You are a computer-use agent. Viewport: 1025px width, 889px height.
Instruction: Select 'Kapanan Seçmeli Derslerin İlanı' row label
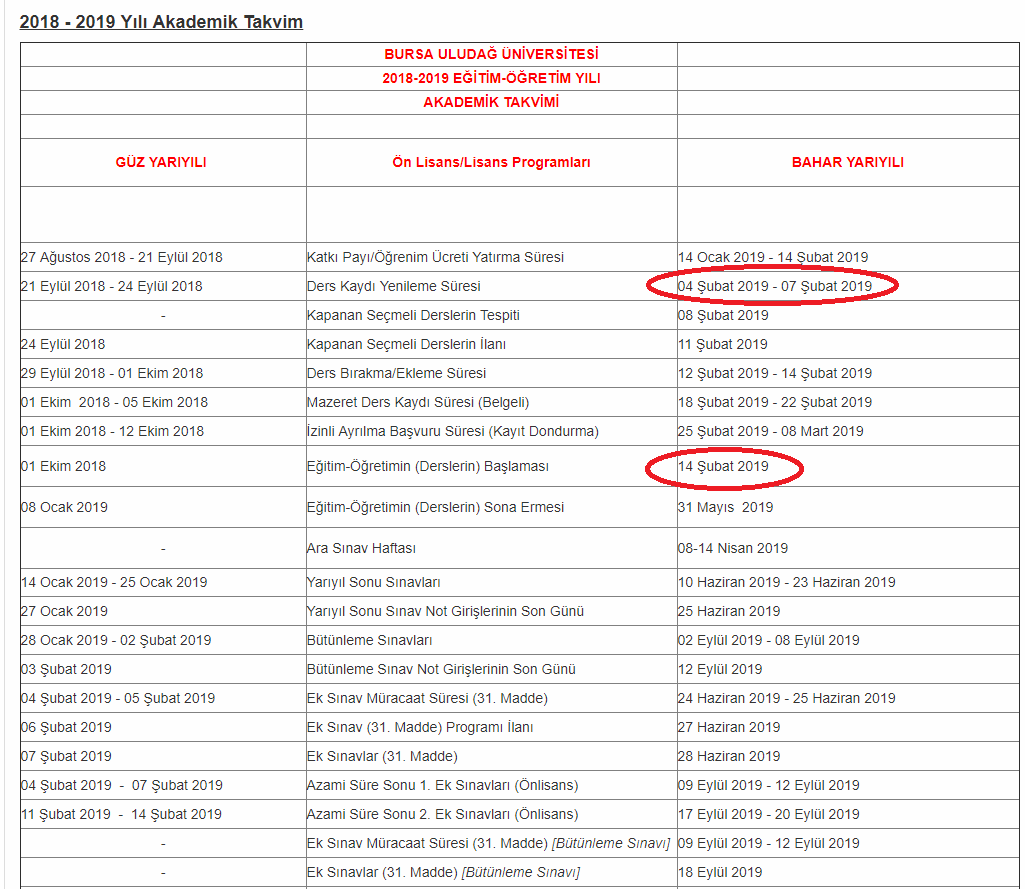pyautogui.click(x=407, y=344)
